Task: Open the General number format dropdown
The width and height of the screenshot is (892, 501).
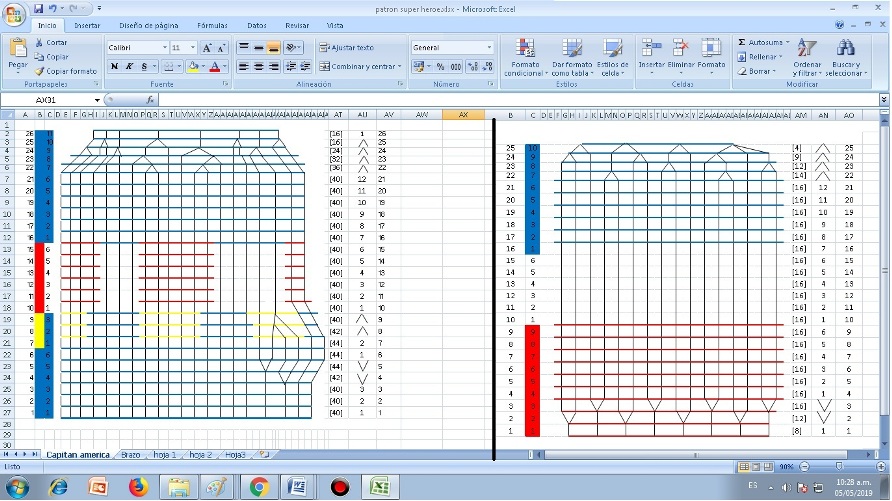Action: 489,48
